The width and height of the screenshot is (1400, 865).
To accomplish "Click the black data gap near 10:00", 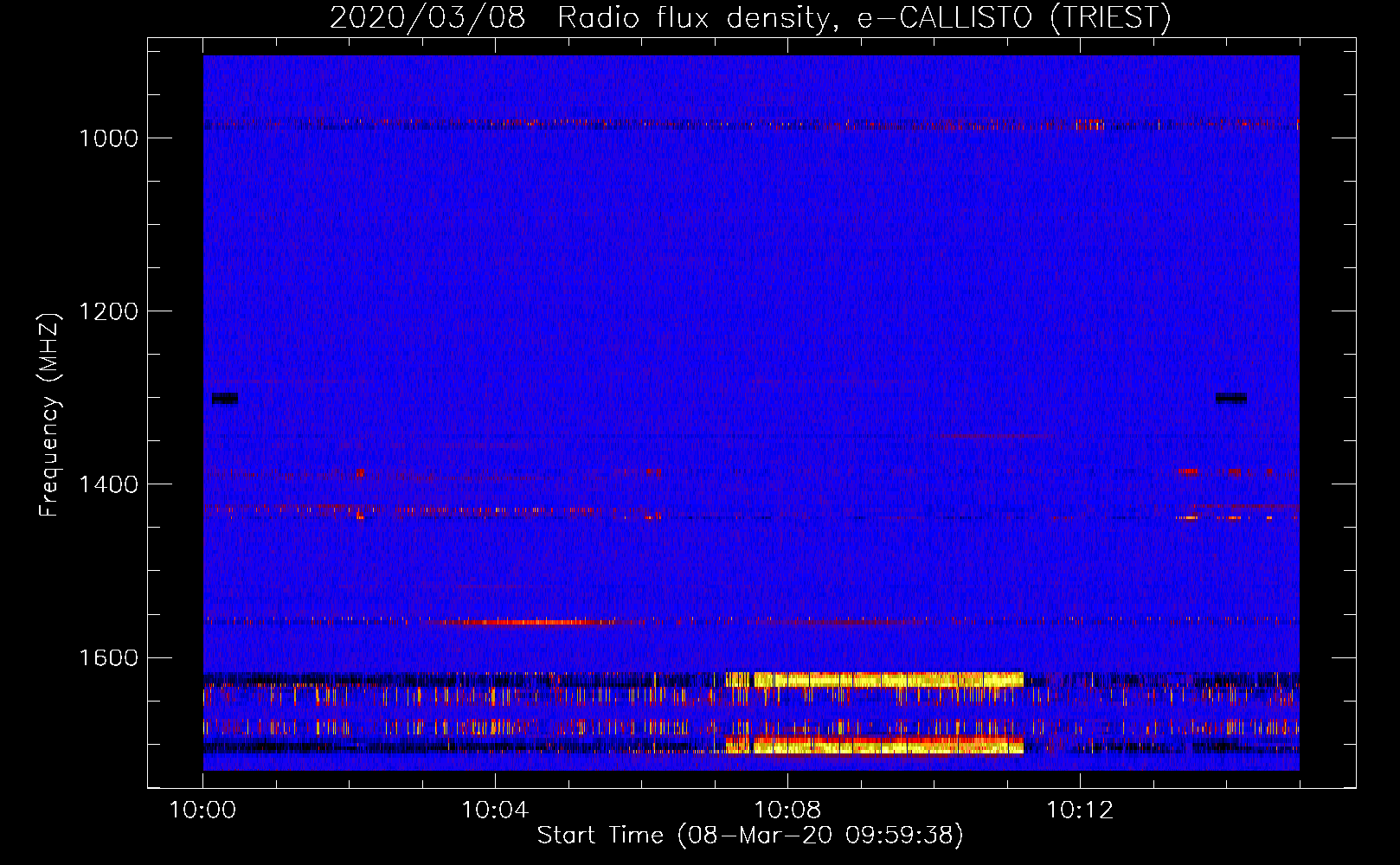I will click(225, 398).
